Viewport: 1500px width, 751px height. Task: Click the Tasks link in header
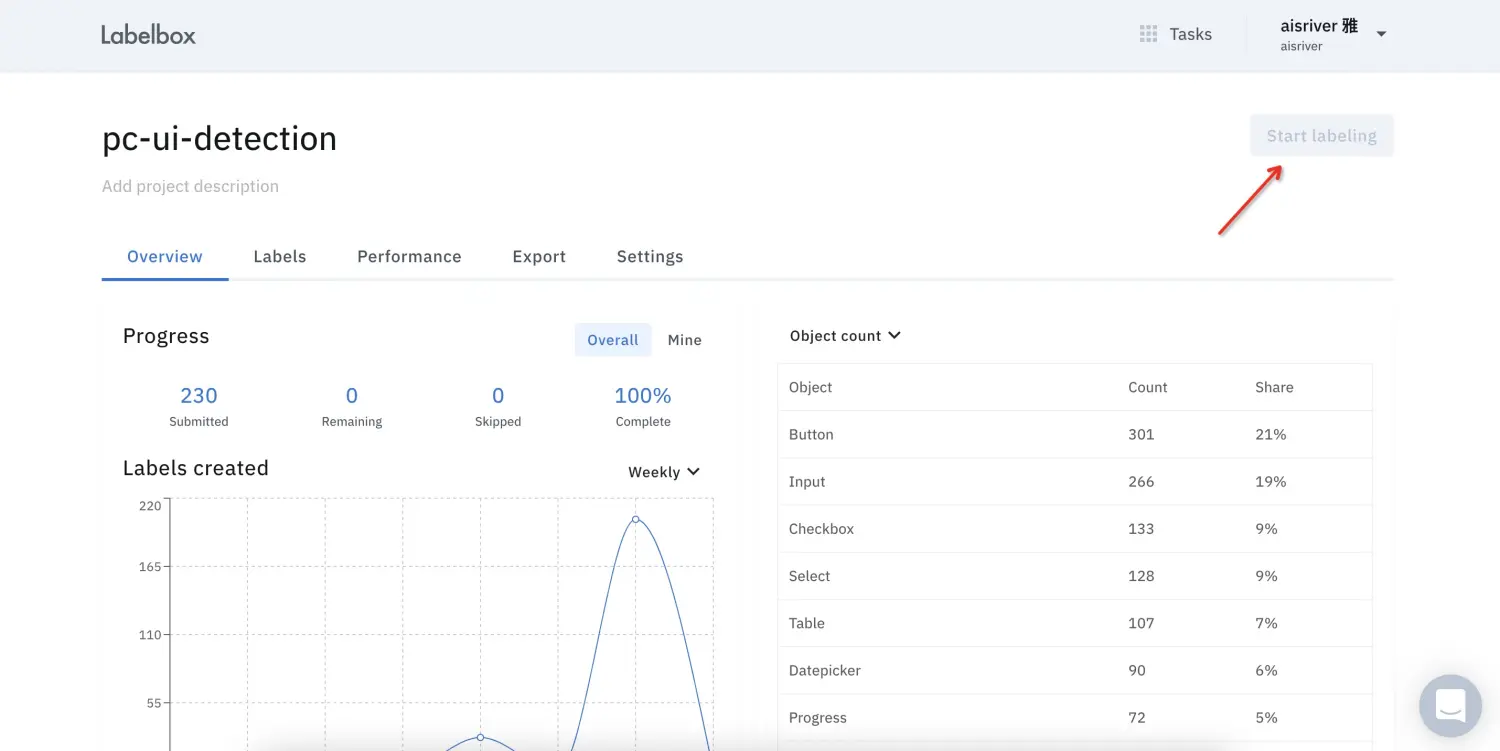point(1190,34)
